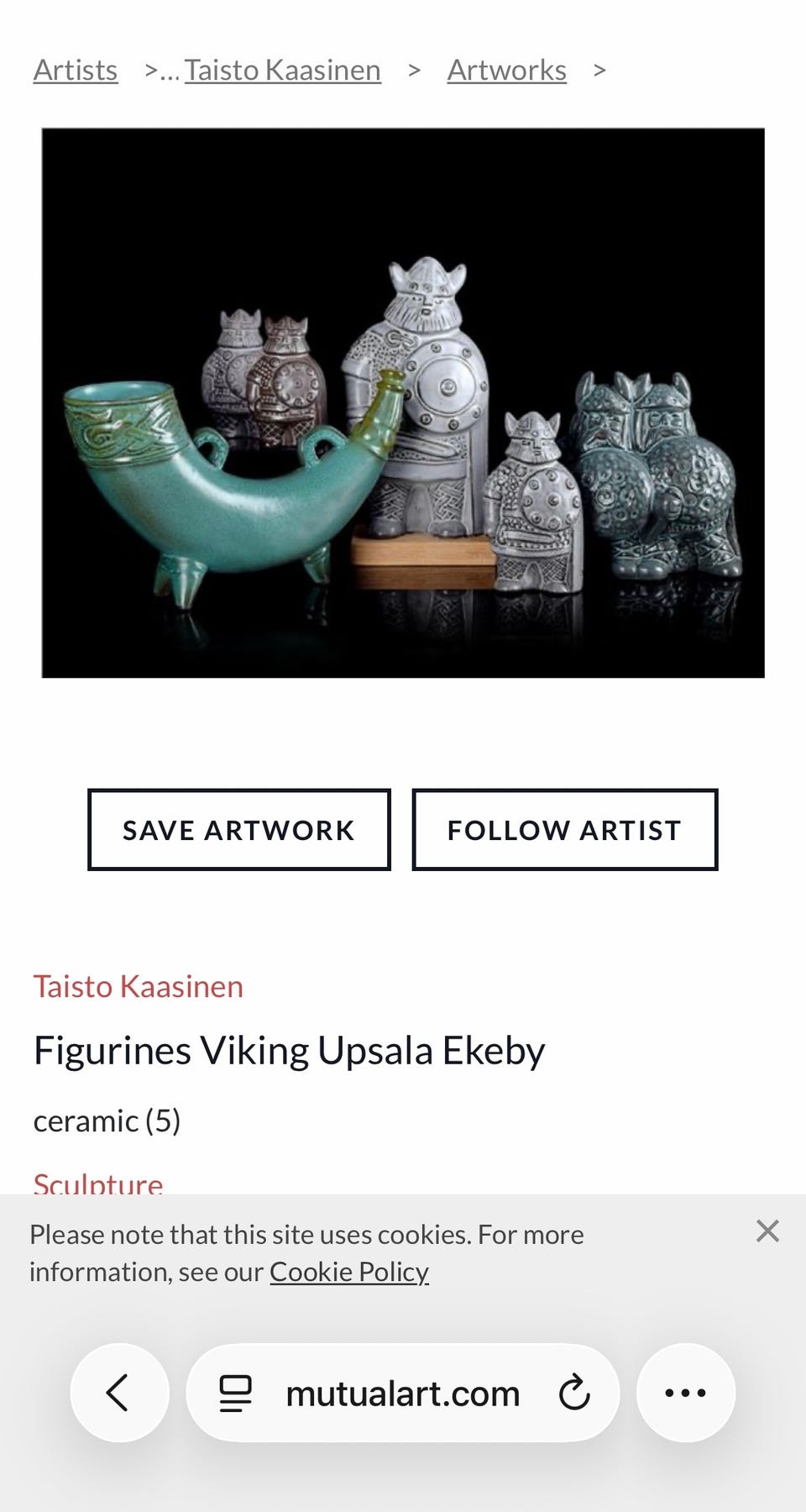806x1512 pixels.
Task: Open the Cookie Policy link
Action: (349, 1272)
